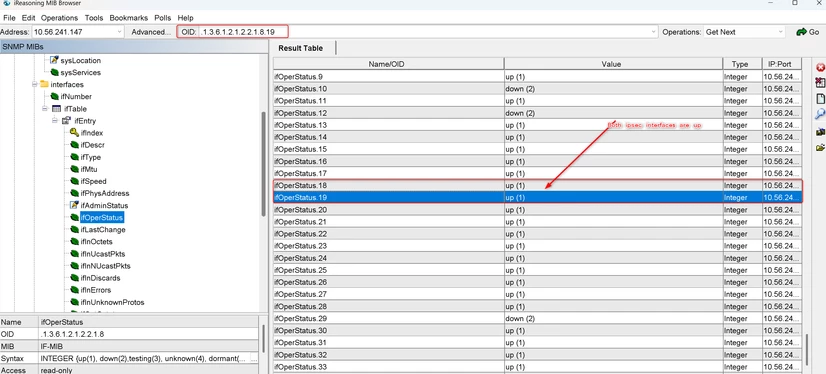826x374 pixels.
Task: Click the sysLocation leaf icon in the MIB tree
Action: [x=54, y=60]
